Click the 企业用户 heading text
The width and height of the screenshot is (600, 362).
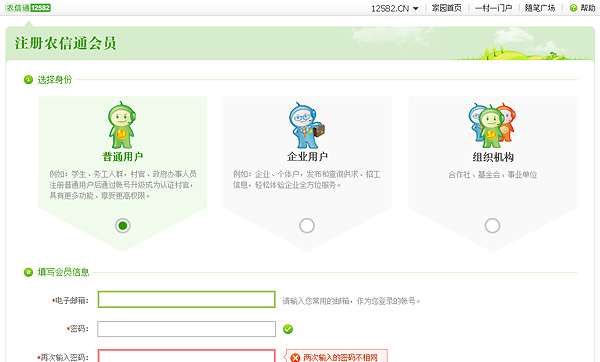click(307, 157)
